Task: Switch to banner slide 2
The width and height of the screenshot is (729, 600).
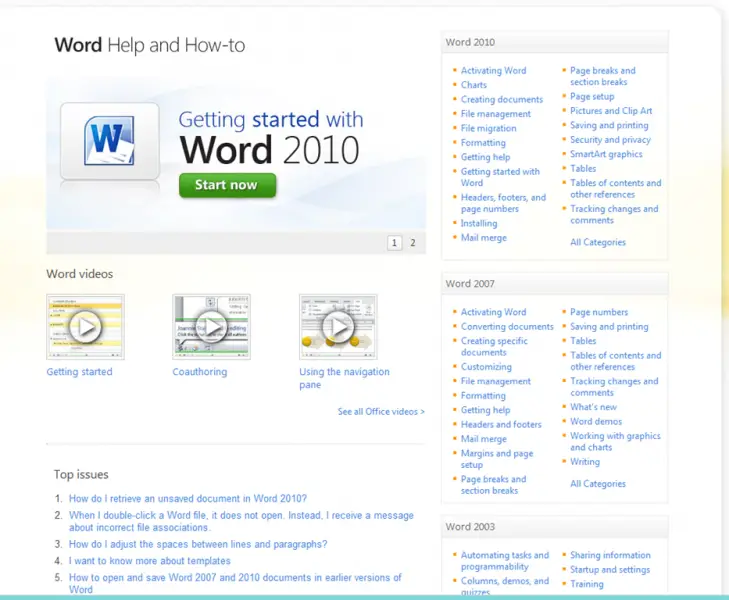Action: pyautogui.click(x=412, y=243)
